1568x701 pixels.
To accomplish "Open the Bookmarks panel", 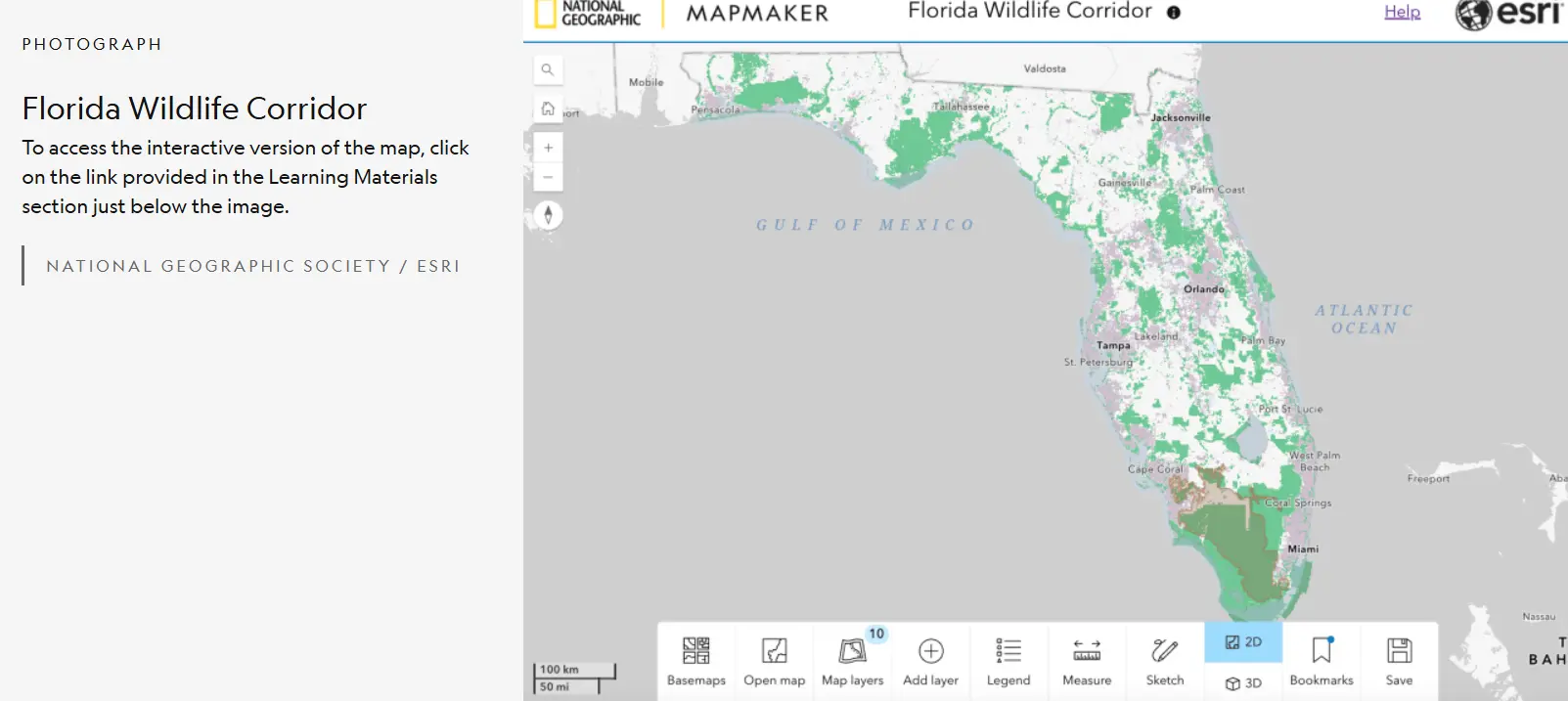I will [1322, 661].
